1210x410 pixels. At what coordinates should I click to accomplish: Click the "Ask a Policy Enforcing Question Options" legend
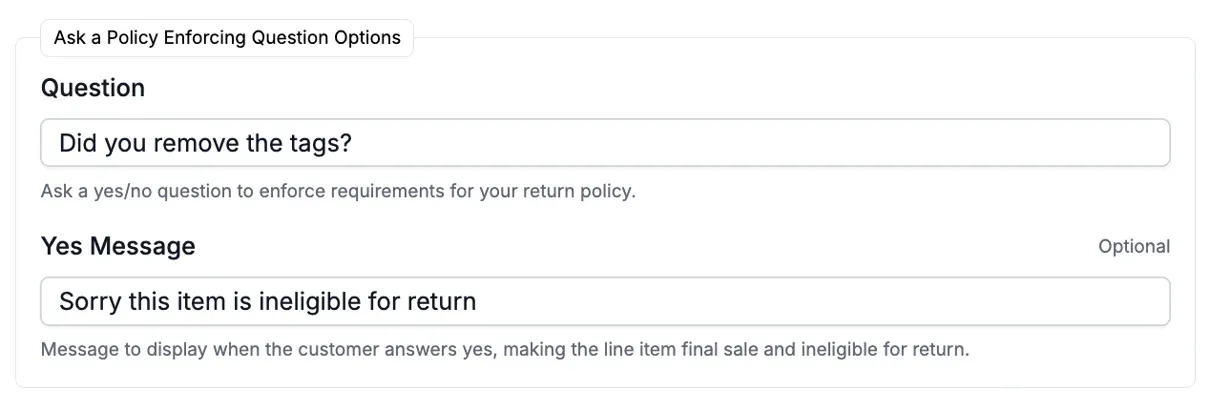227,38
